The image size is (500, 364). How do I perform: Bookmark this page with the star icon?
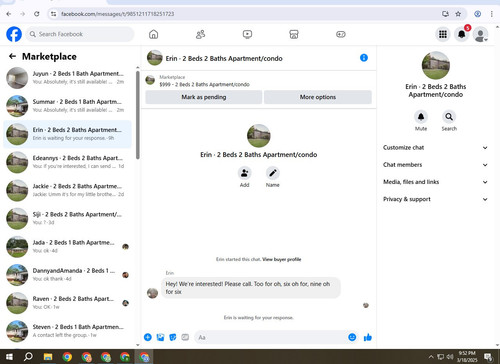click(458, 14)
